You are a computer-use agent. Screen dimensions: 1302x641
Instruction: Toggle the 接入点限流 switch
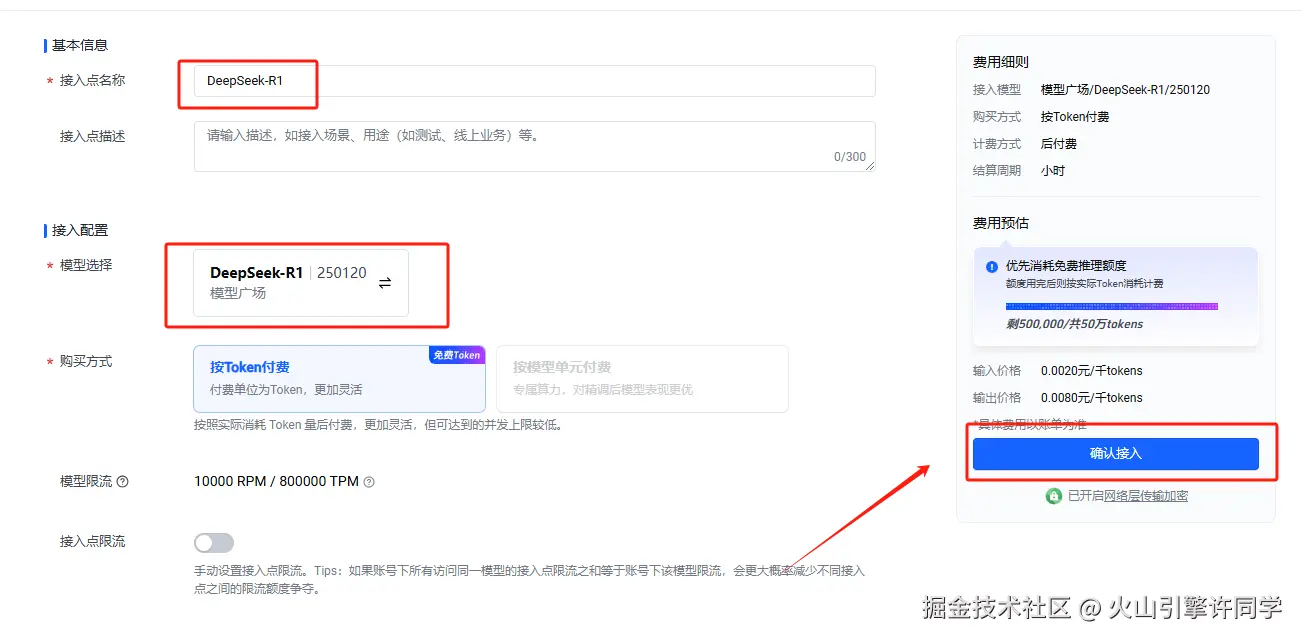214,543
